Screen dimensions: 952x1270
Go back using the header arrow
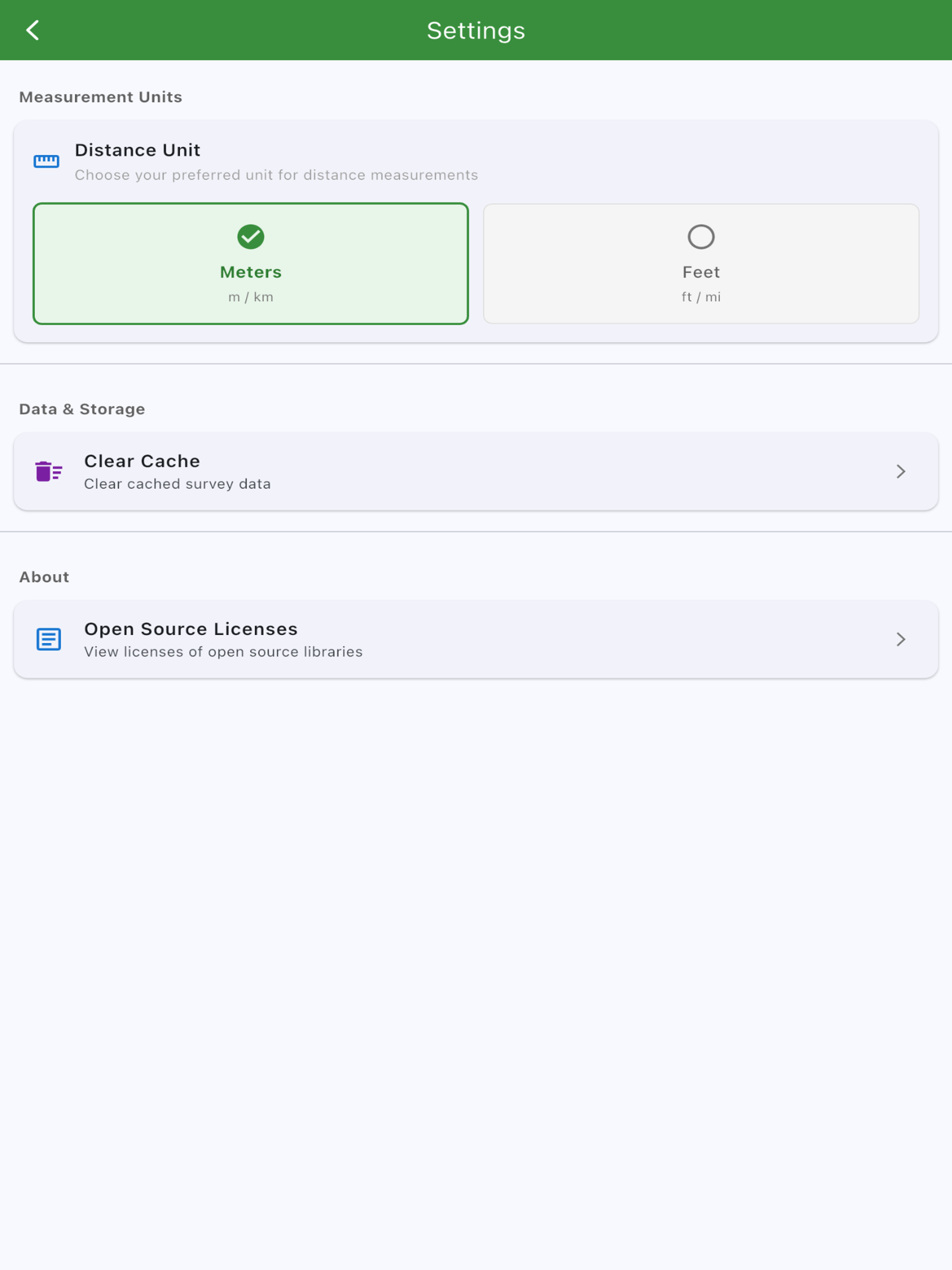coord(33,30)
